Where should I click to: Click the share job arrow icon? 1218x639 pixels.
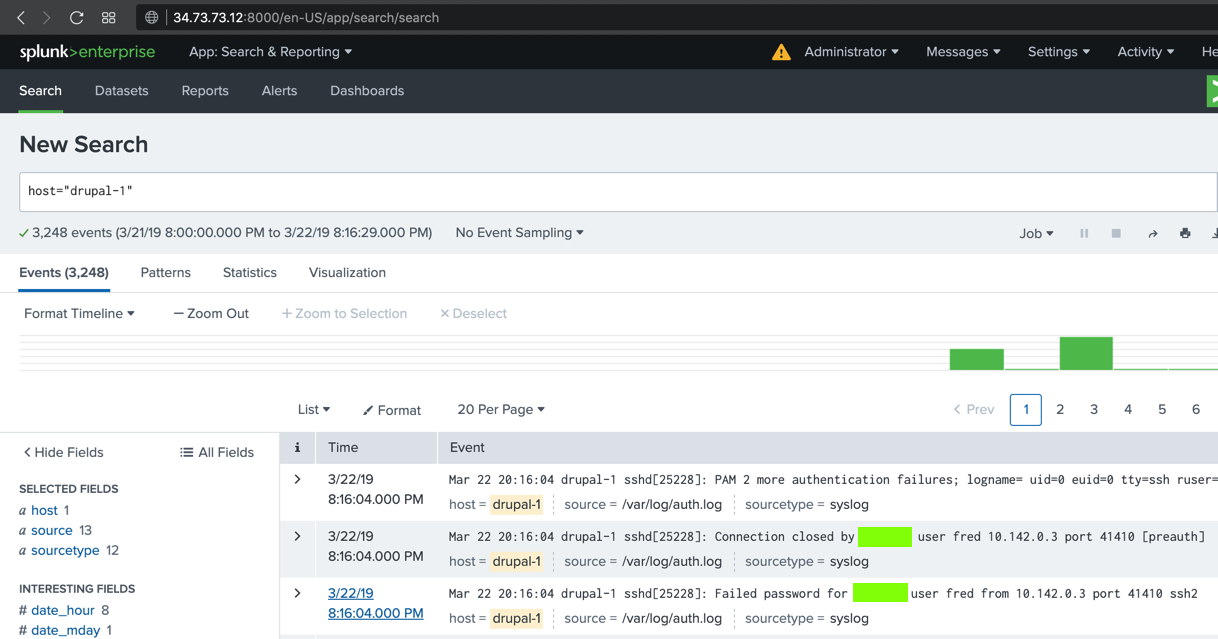[x=1152, y=233]
